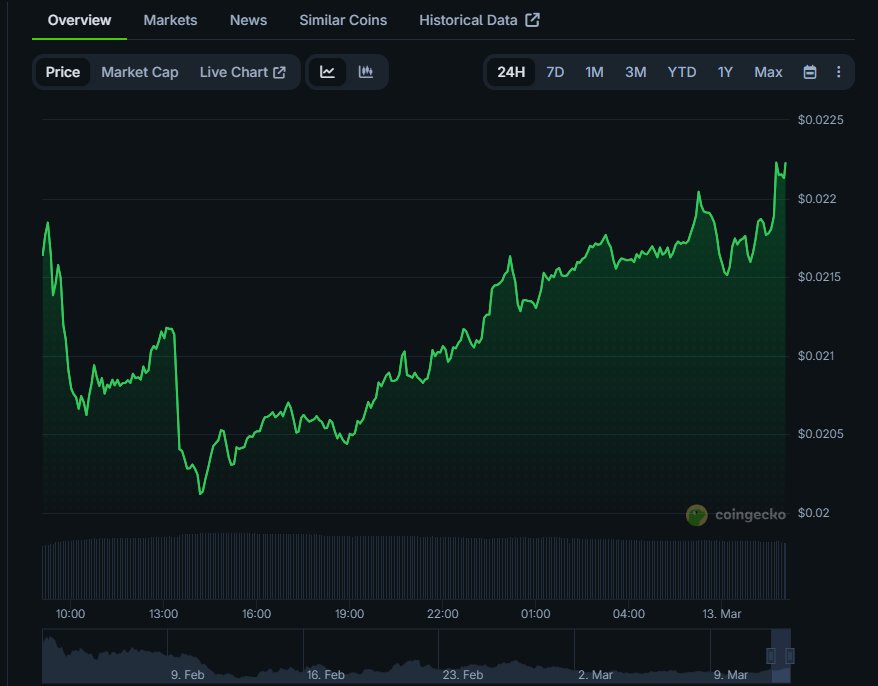Change chart range to 1M

click(x=594, y=72)
